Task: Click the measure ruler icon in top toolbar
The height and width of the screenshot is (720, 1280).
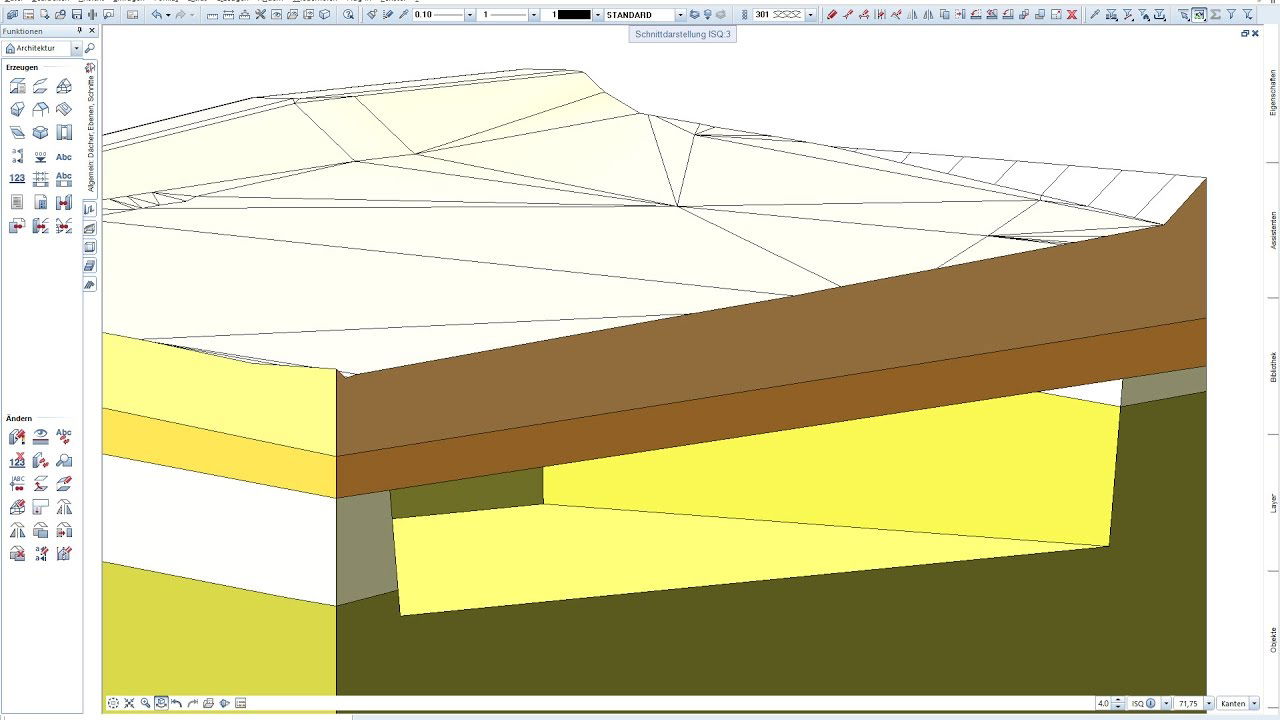Action: click(212, 15)
